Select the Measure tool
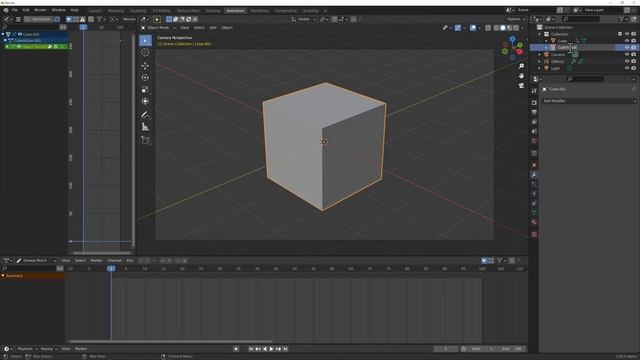The image size is (640, 360). [145, 127]
